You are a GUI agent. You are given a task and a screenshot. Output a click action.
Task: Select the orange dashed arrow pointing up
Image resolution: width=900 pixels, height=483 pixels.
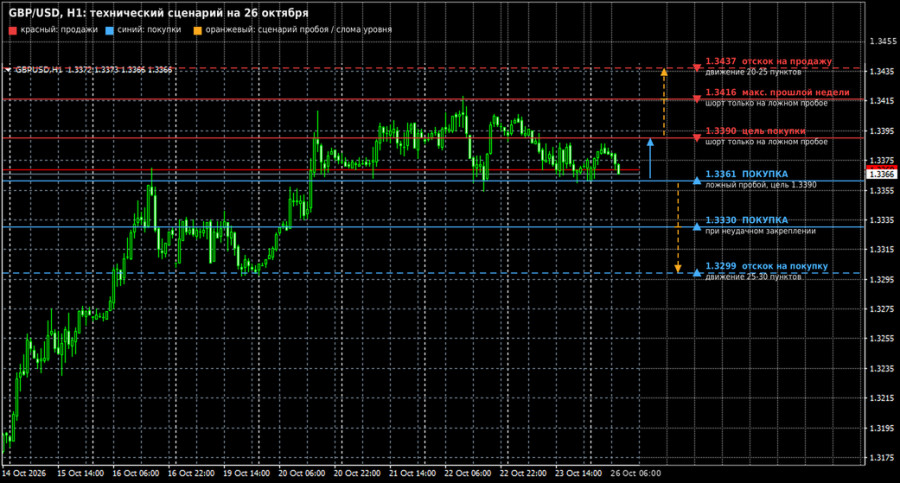coord(664,102)
